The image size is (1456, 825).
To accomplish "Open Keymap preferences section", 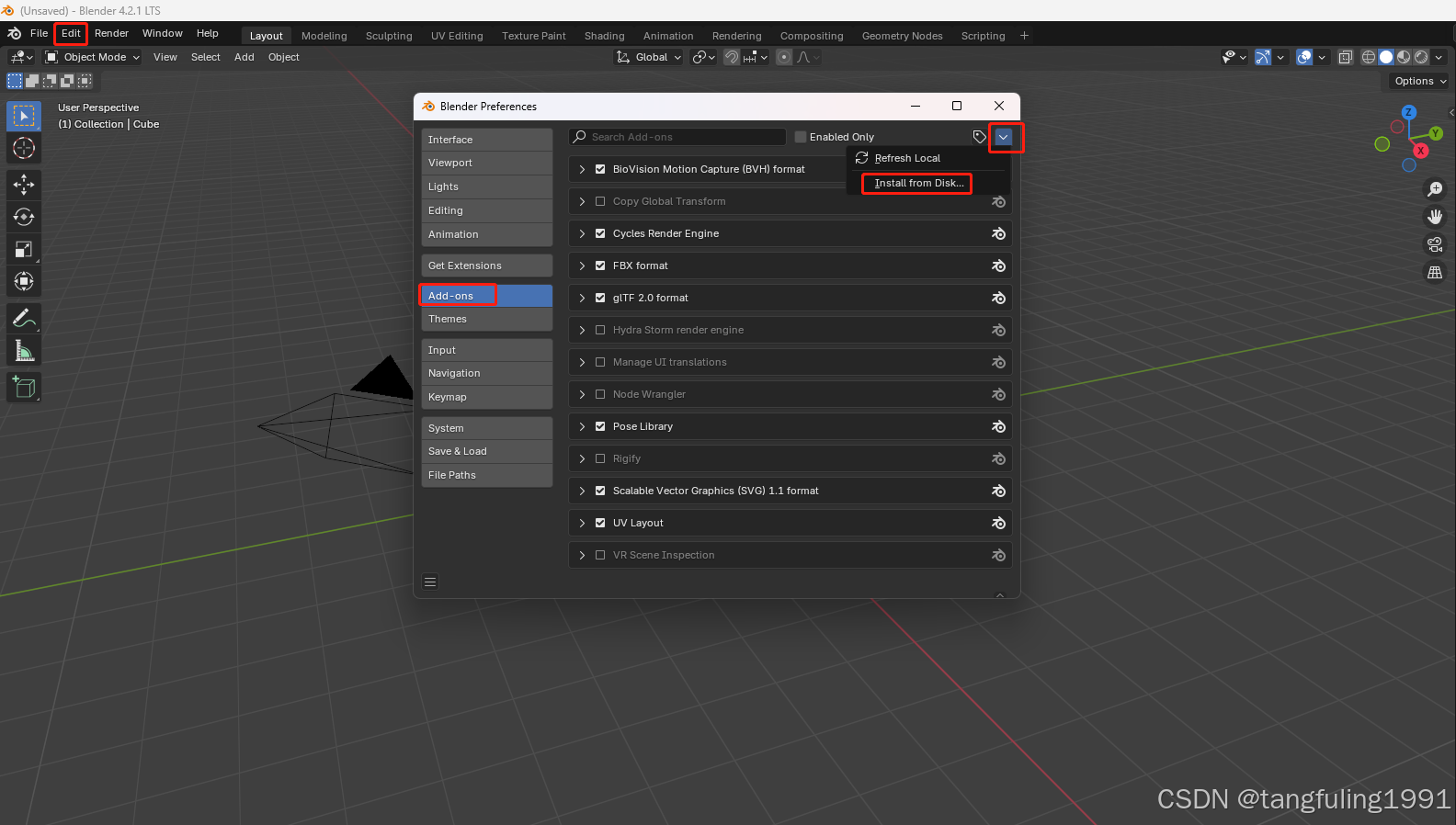I will click(x=487, y=397).
